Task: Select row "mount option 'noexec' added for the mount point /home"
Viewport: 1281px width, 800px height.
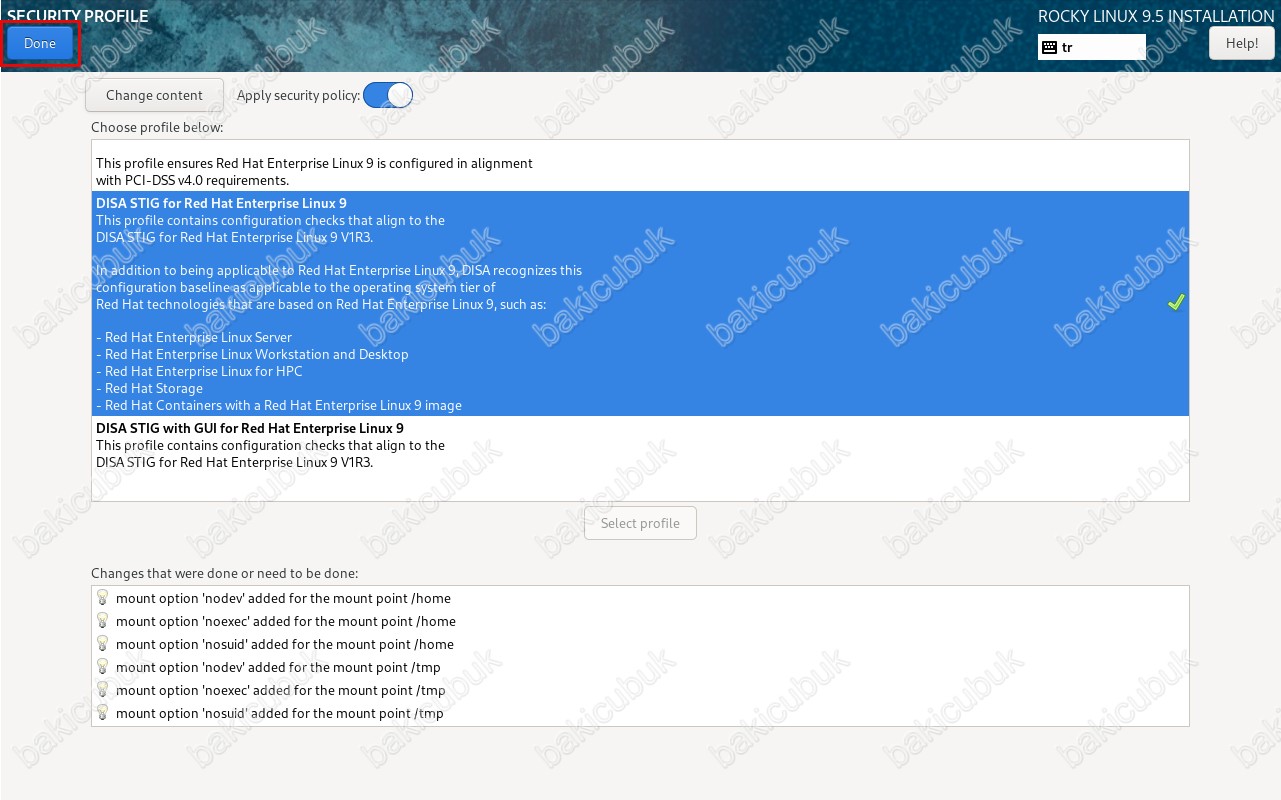Action: pos(640,621)
